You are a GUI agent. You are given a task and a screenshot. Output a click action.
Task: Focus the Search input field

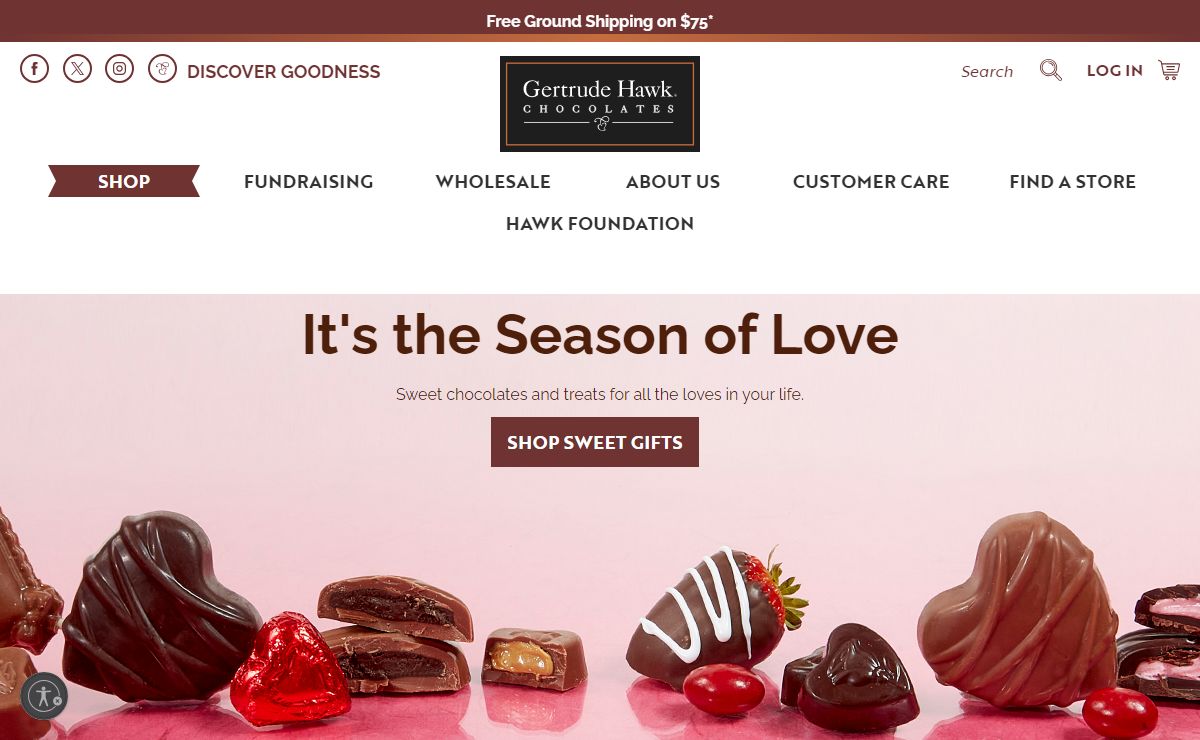[987, 72]
